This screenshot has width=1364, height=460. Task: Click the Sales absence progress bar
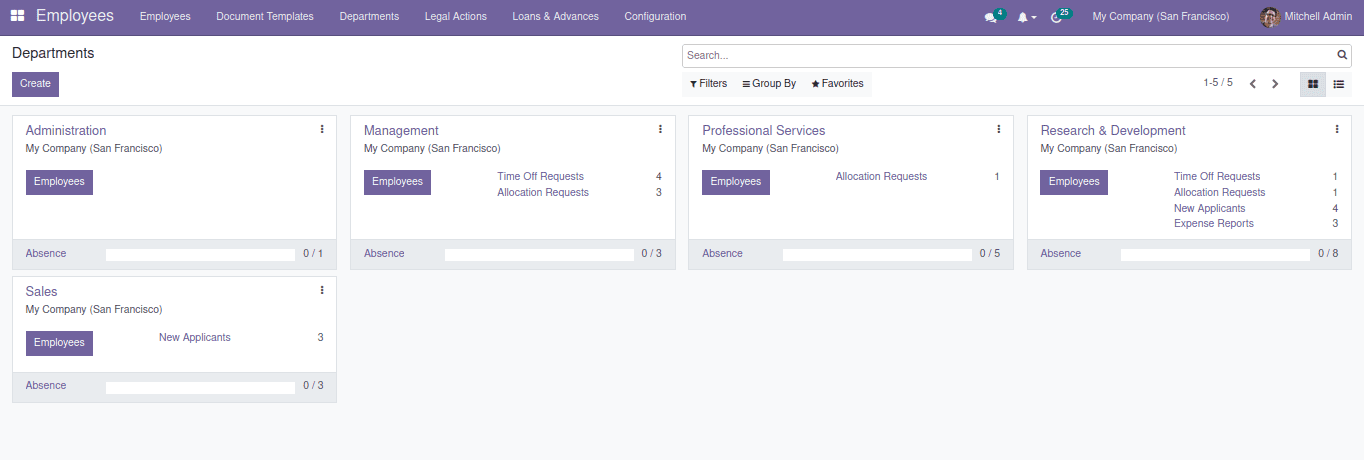pos(200,387)
